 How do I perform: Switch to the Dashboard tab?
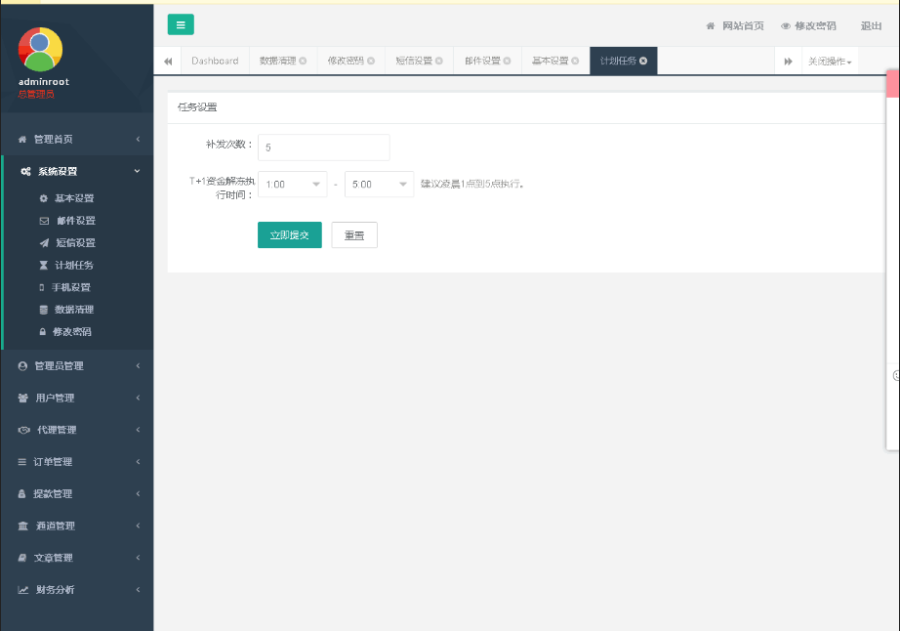[214, 60]
